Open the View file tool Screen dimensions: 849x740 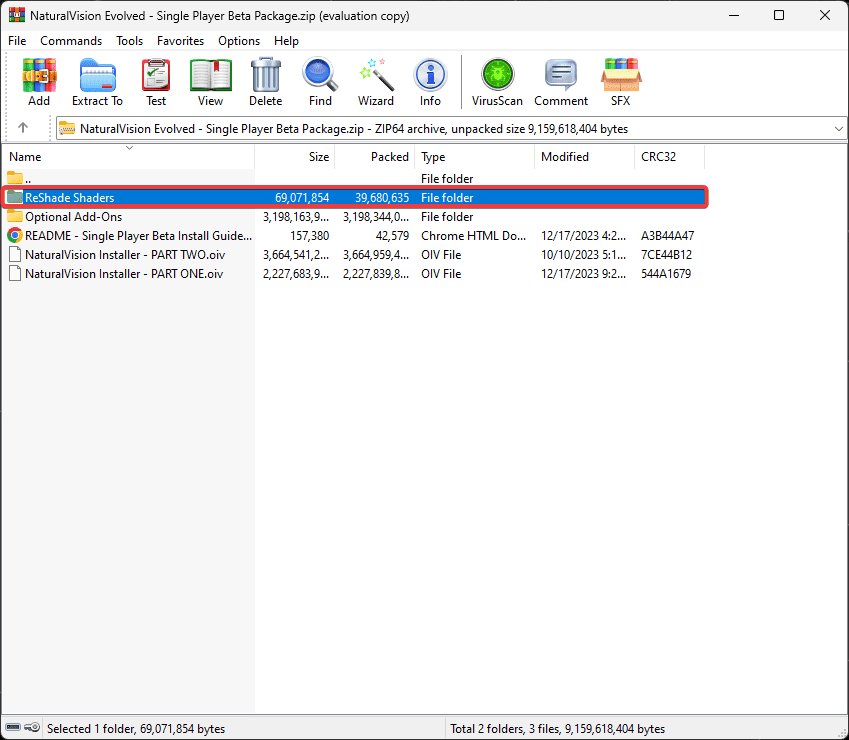pos(210,82)
